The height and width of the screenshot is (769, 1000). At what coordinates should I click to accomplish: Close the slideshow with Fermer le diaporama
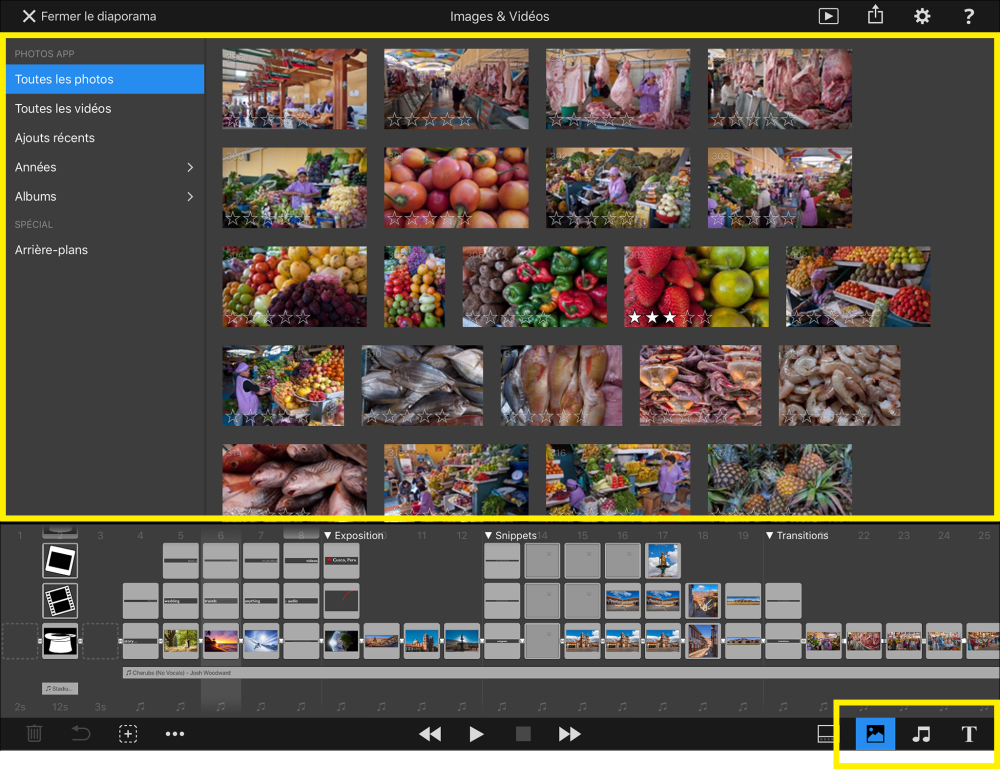point(89,16)
